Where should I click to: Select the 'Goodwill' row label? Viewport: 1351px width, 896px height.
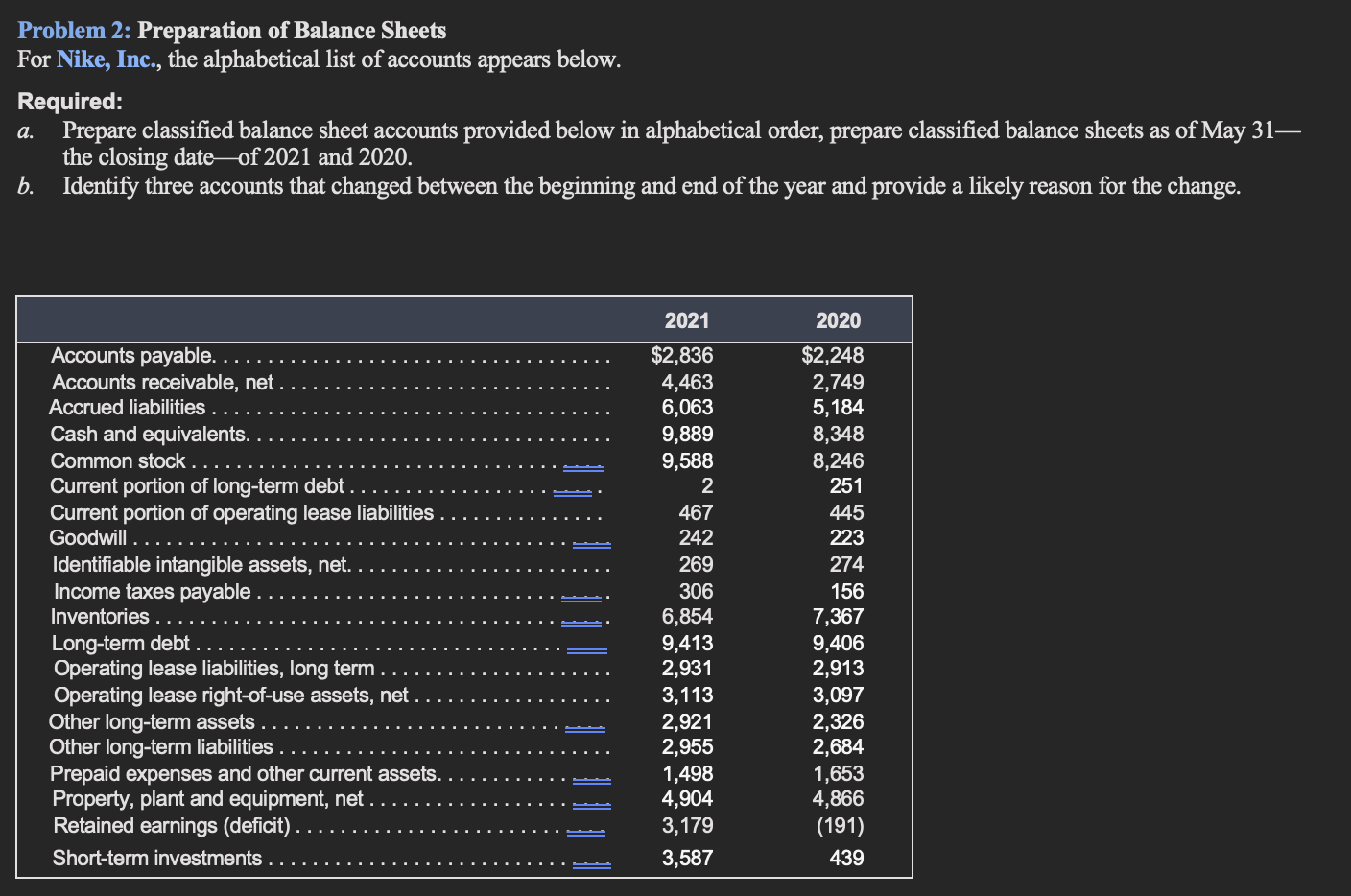tap(88, 538)
